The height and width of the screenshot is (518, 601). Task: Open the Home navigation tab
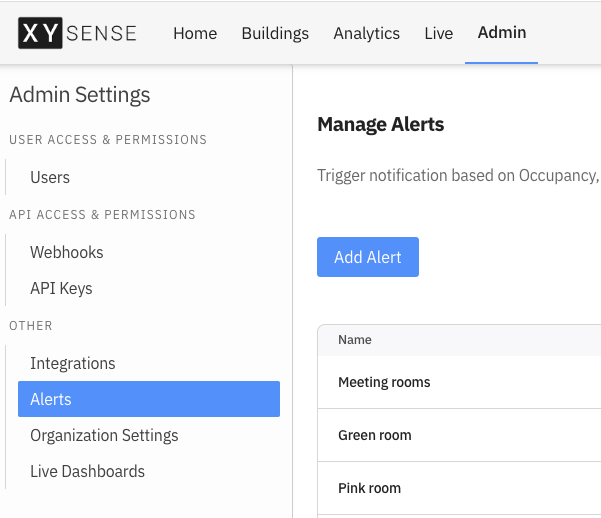pyautogui.click(x=195, y=33)
